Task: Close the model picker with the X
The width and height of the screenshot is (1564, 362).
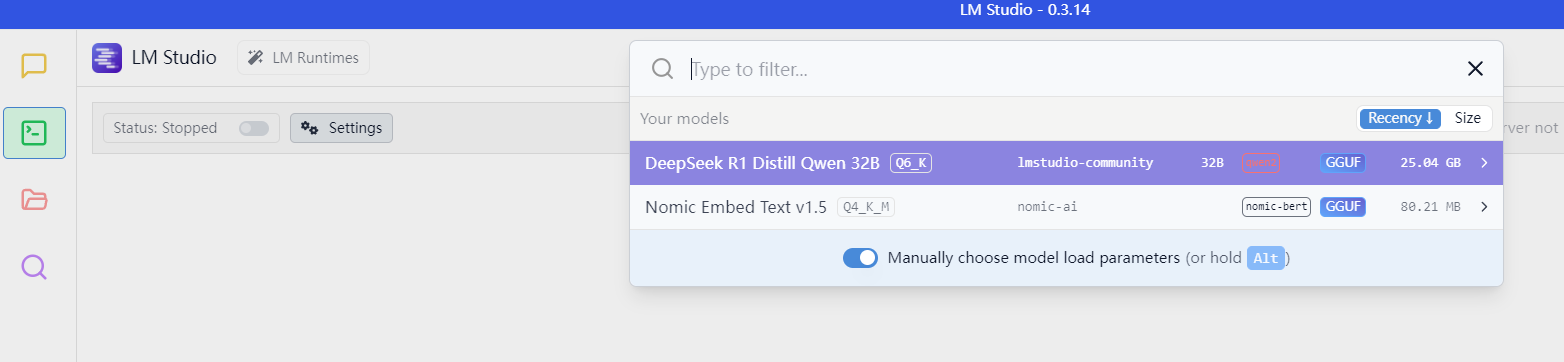Action: coord(1475,68)
